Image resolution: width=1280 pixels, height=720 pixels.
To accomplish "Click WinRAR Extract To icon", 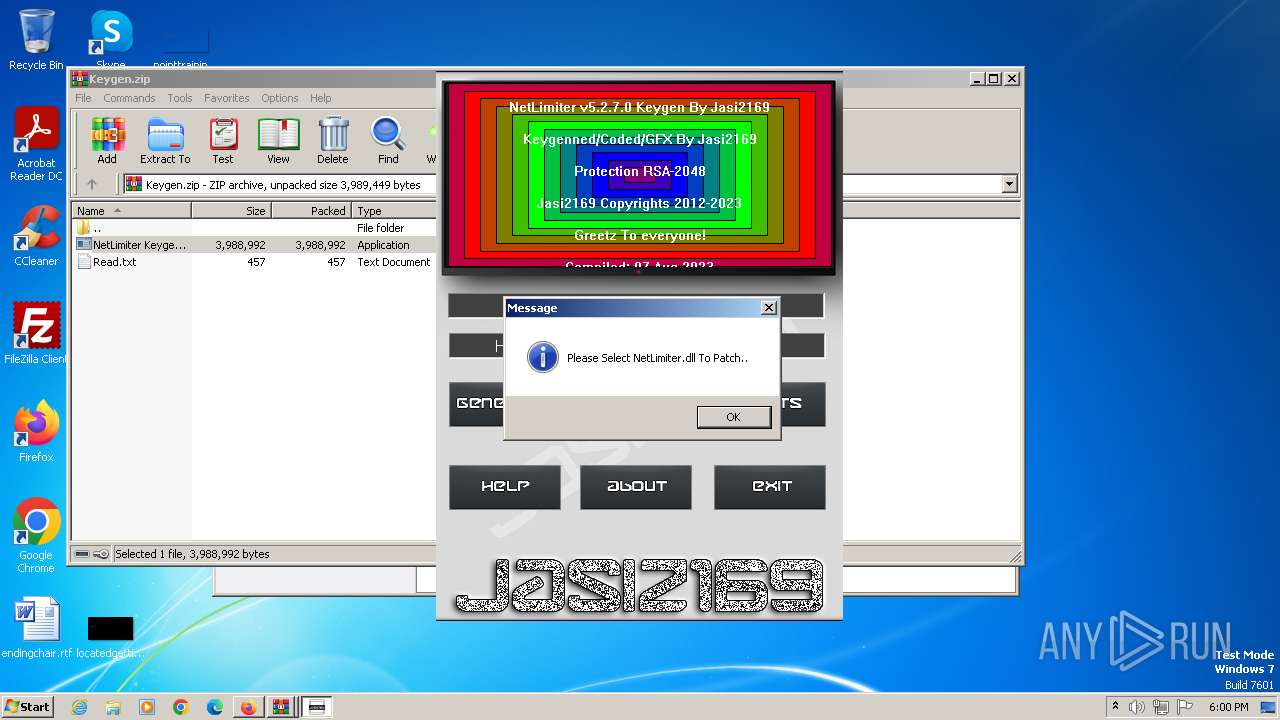I will (165, 140).
